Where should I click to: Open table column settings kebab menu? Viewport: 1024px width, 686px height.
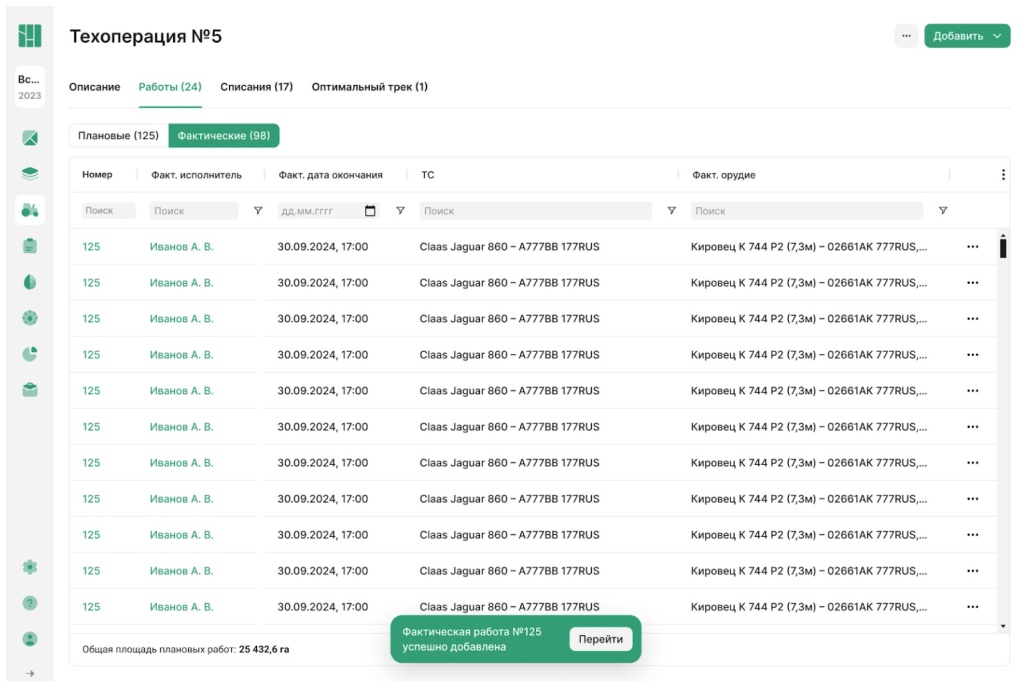pos(1003,175)
